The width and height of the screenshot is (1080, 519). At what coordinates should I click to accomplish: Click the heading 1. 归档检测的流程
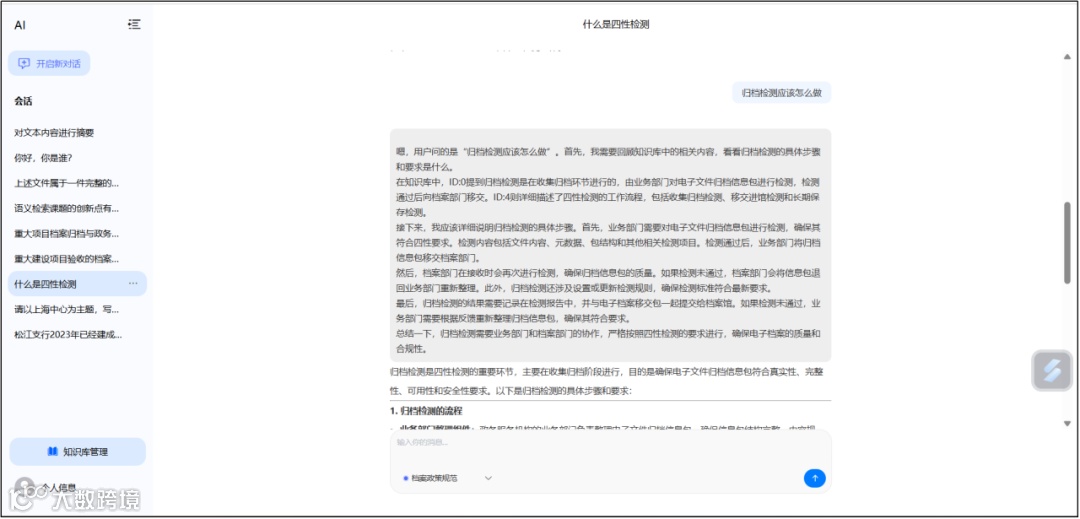click(426, 411)
